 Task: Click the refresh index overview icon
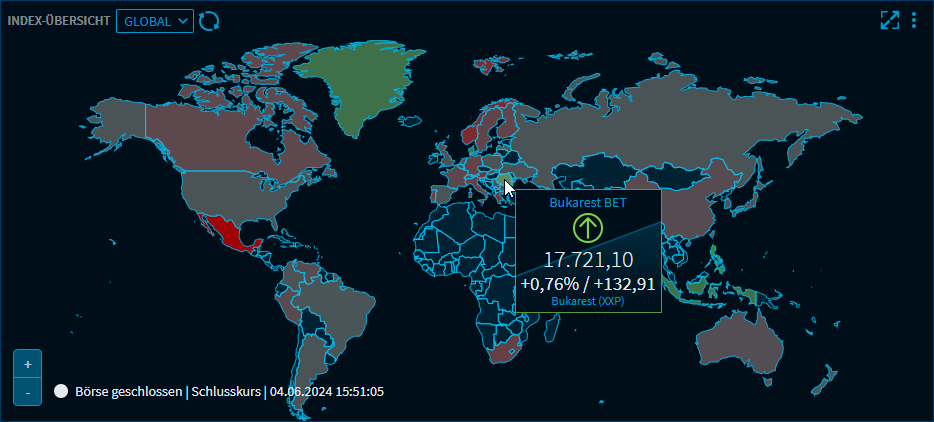pyautogui.click(x=209, y=21)
